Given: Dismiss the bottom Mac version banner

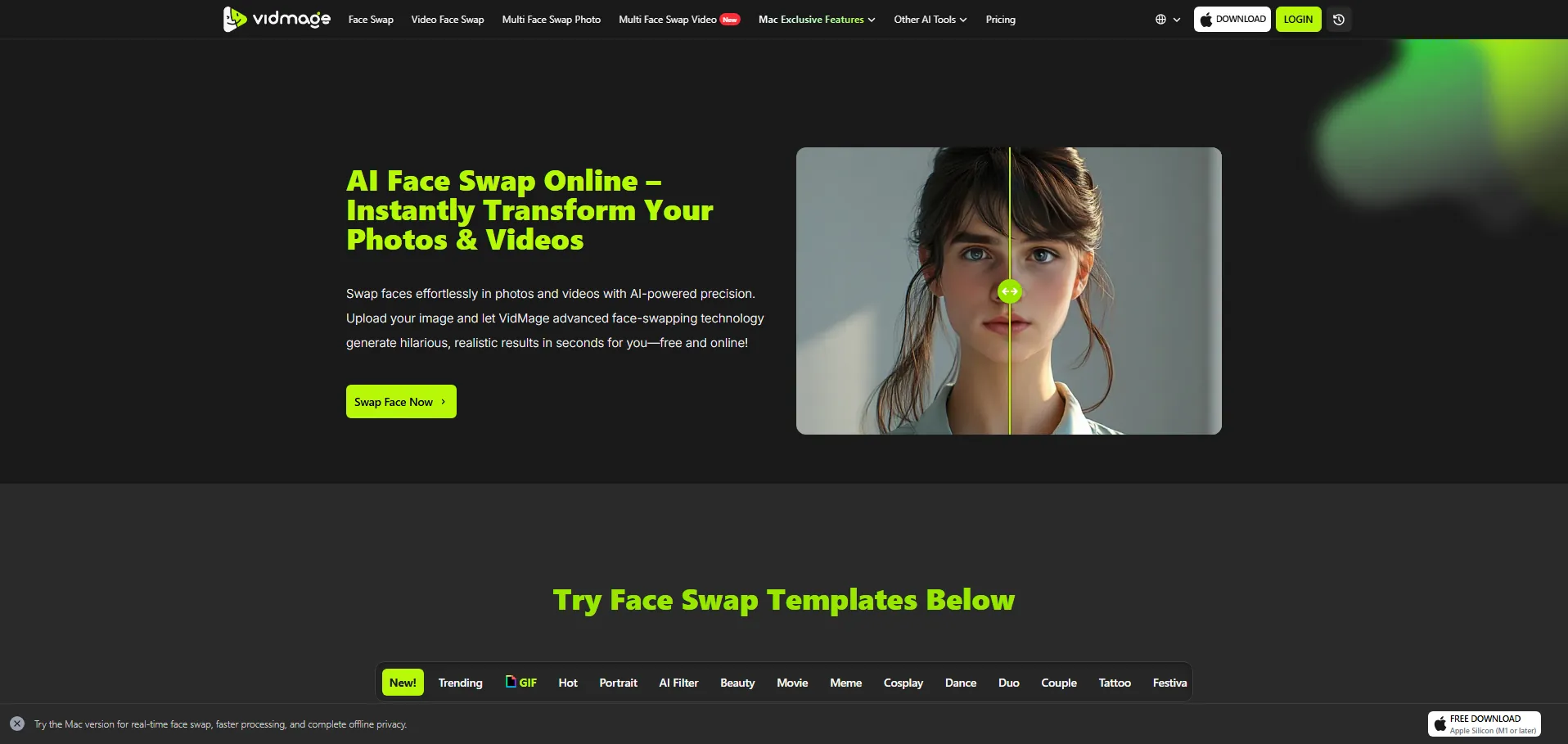Looking at the screenshot, I should pyautogui.click(x=17, y=724).
